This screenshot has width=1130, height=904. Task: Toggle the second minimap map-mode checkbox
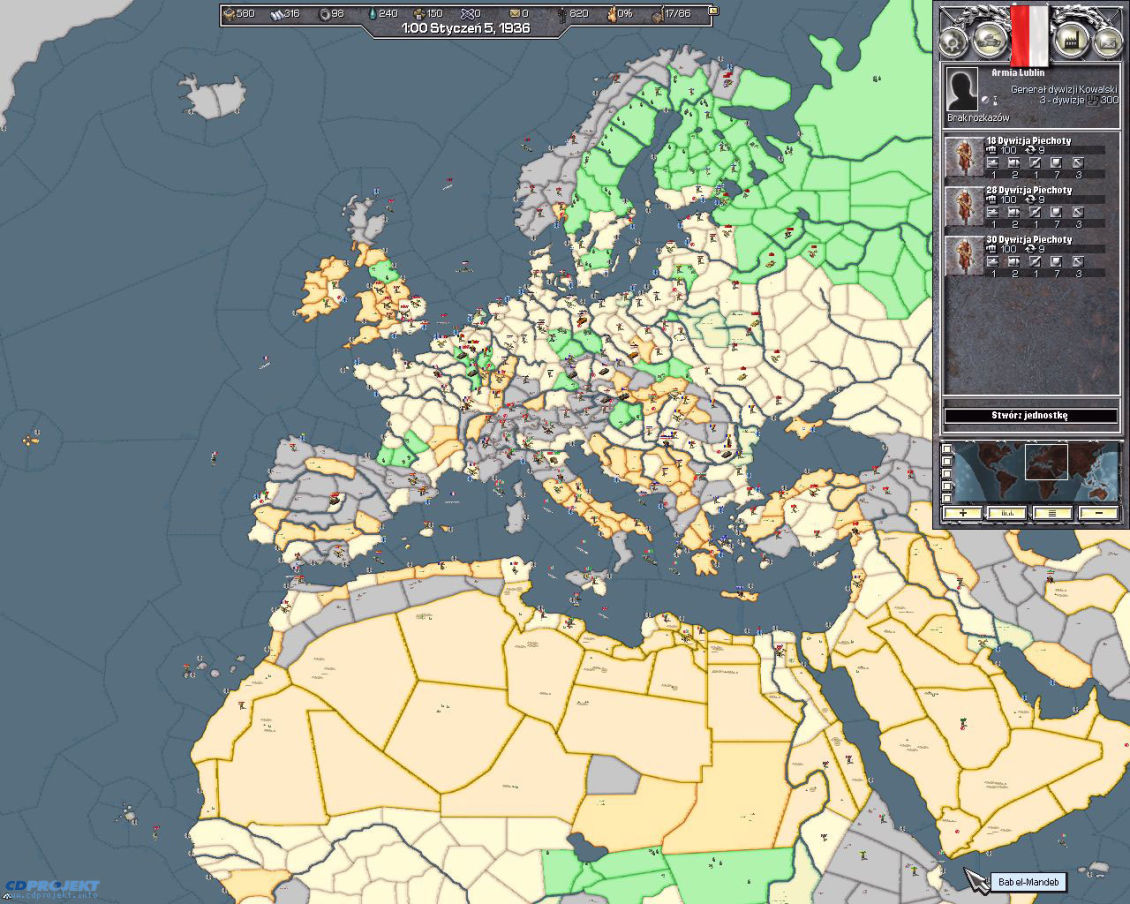(947, 461)
